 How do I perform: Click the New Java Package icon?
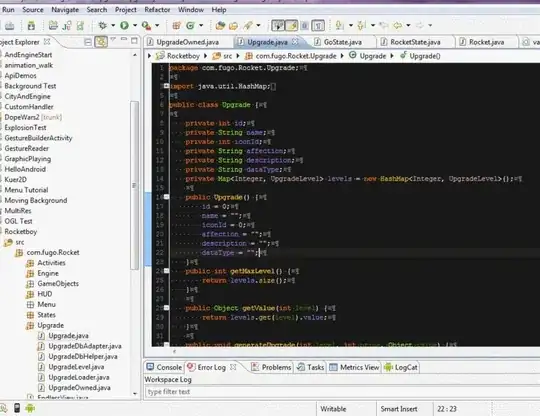pyautogui.click(x=177, y=25)
